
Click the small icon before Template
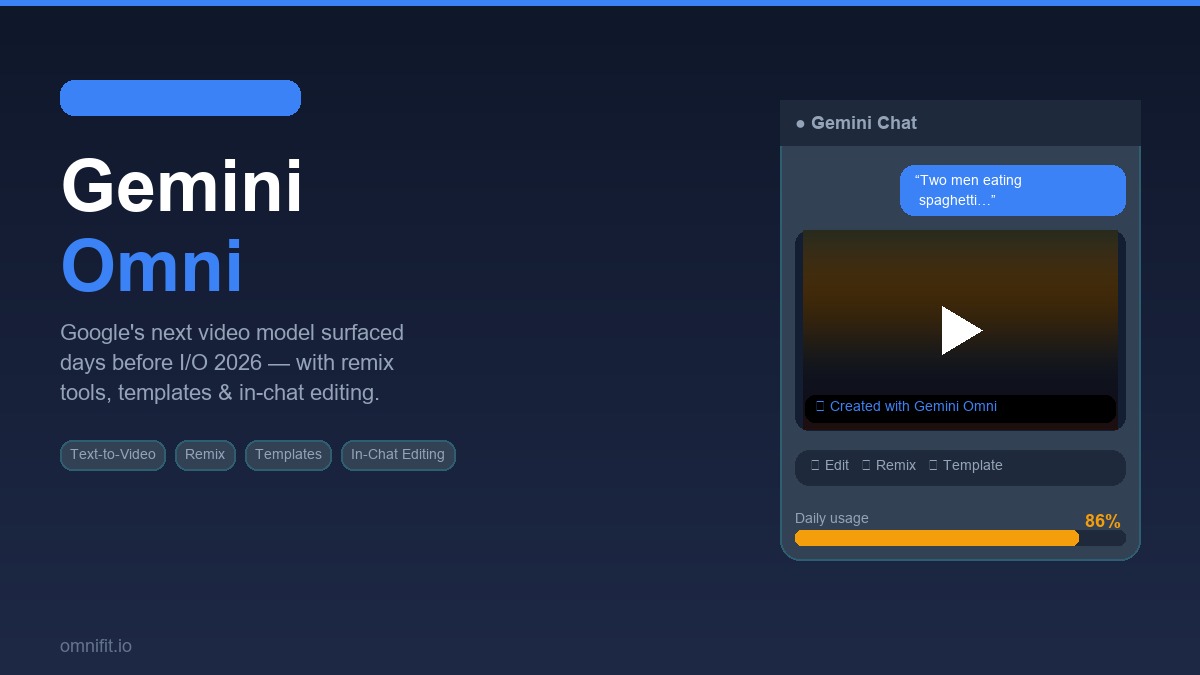click(x=933, y=465)
